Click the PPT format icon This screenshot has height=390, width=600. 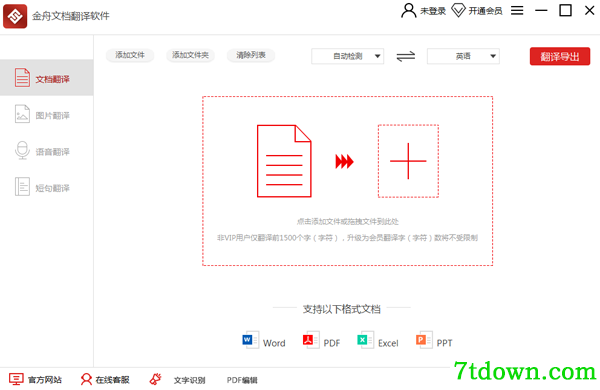tap(424, 340)
